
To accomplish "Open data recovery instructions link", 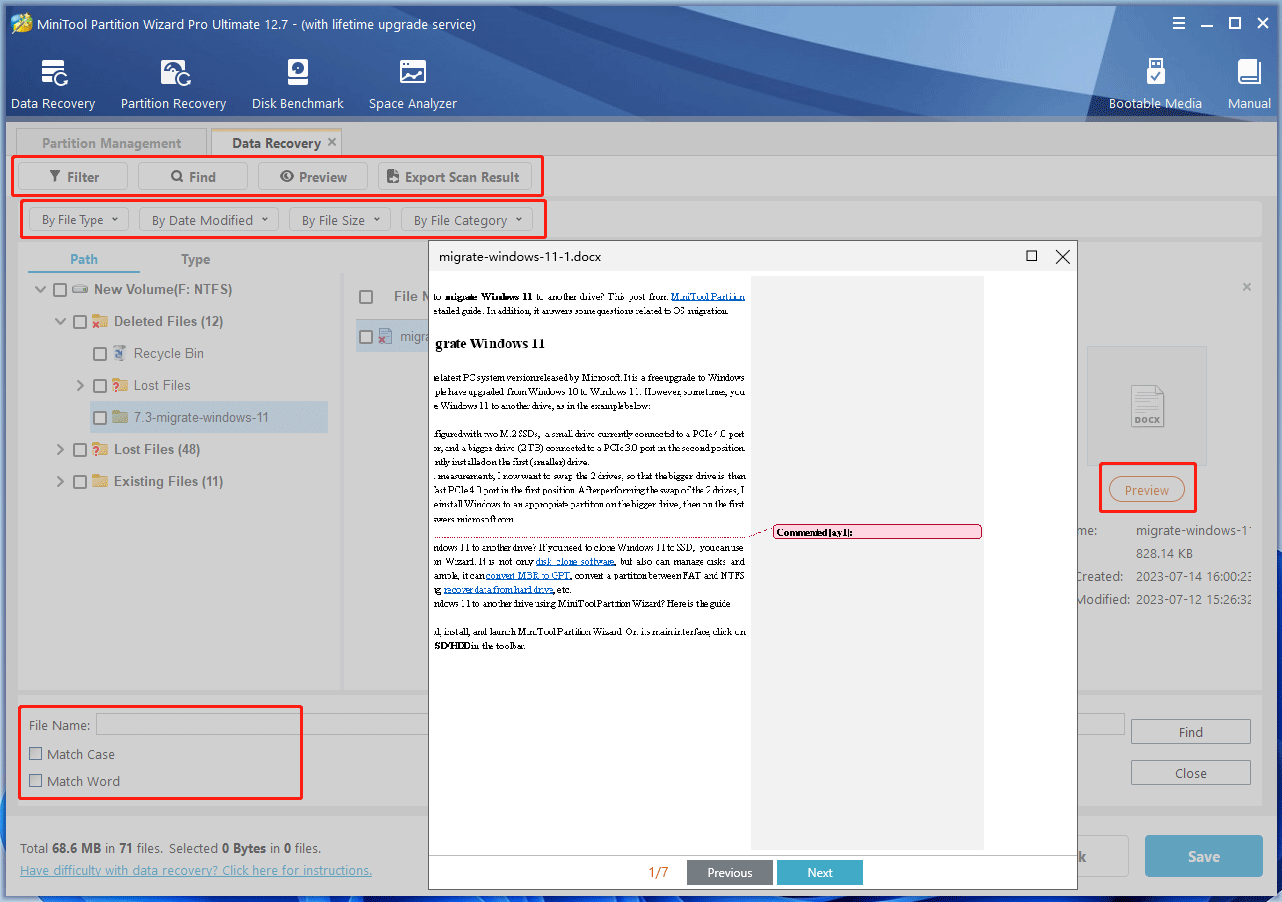I will coord(196,870).
